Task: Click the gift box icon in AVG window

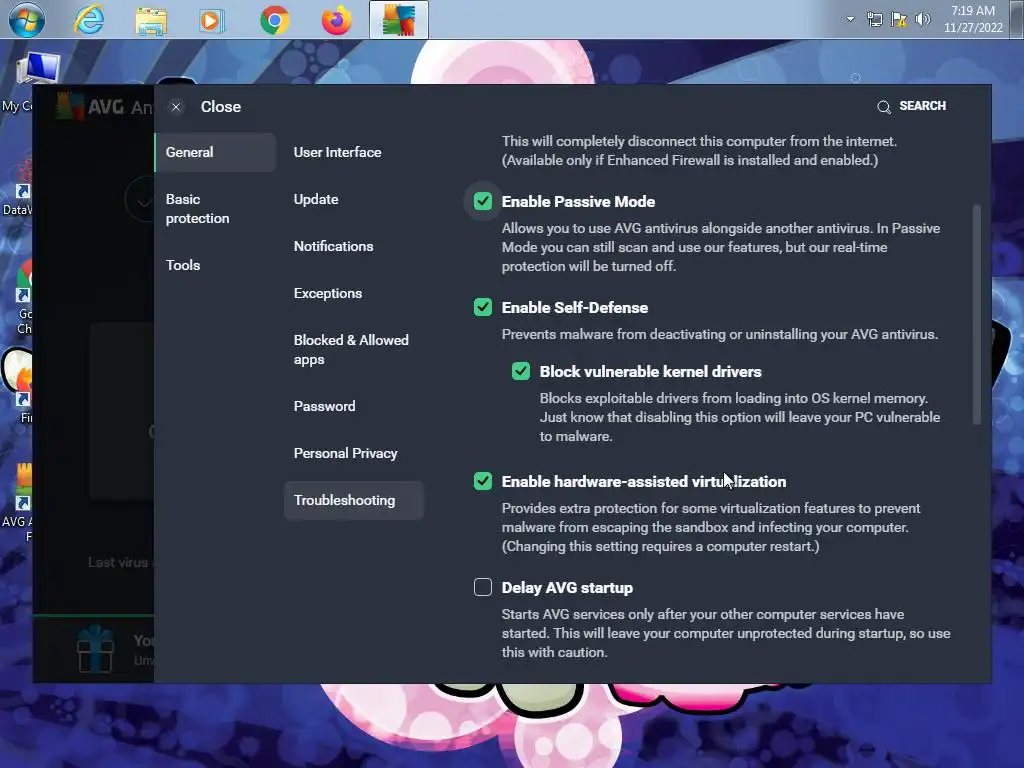Action: (x=95, y=648)
